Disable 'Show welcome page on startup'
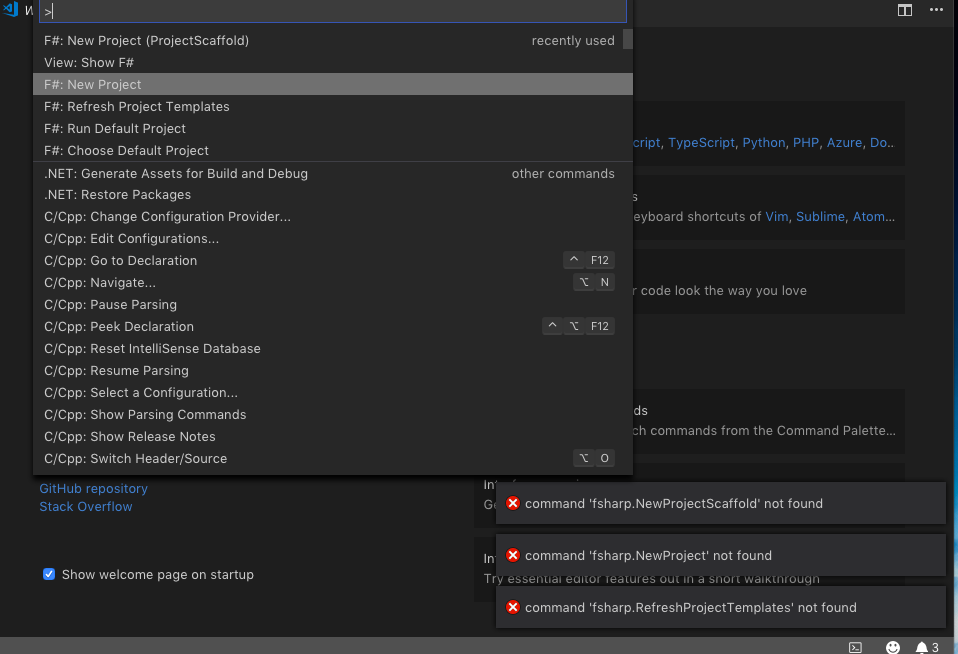The image size is (958, 654). (x=49, y=574)
